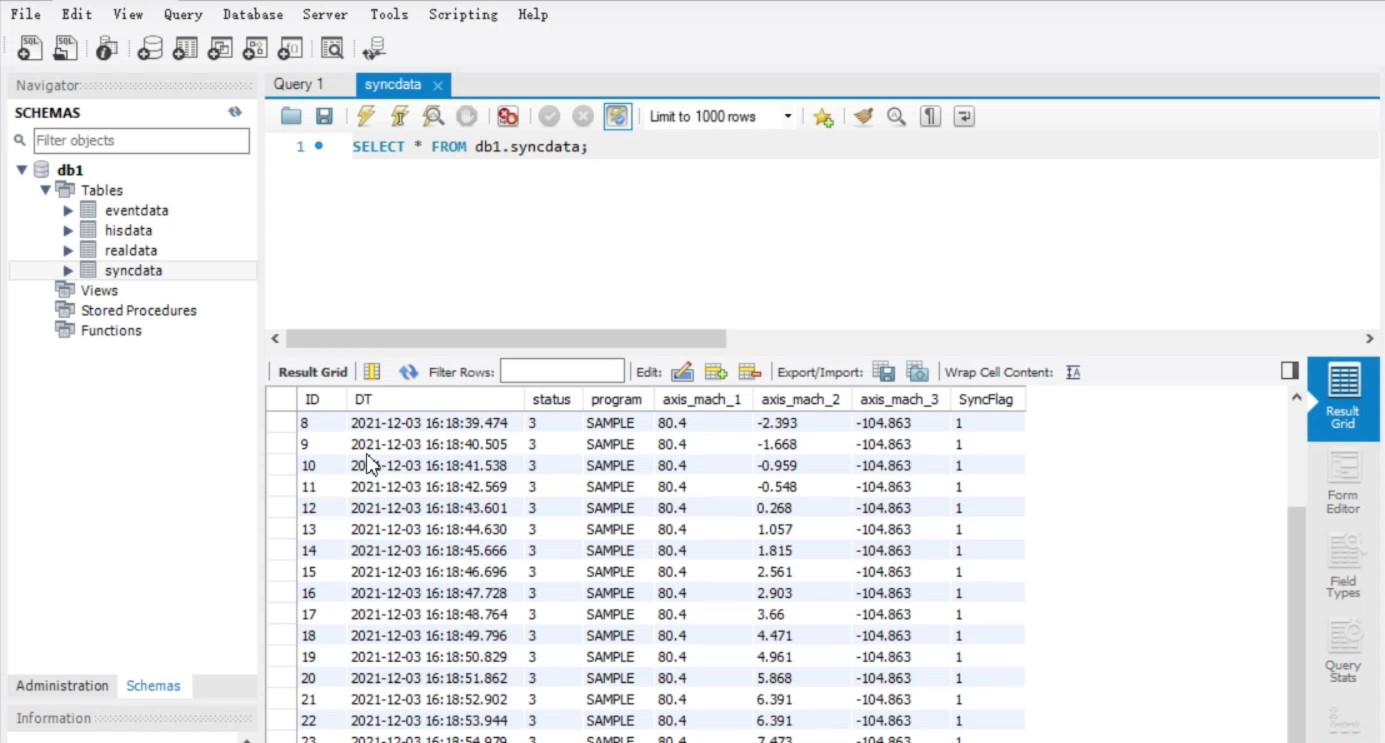Toggle the result side panel visibility
Image resolution: width=1385 pixels, height=743 pixels.
click(x=1290, y=371)
